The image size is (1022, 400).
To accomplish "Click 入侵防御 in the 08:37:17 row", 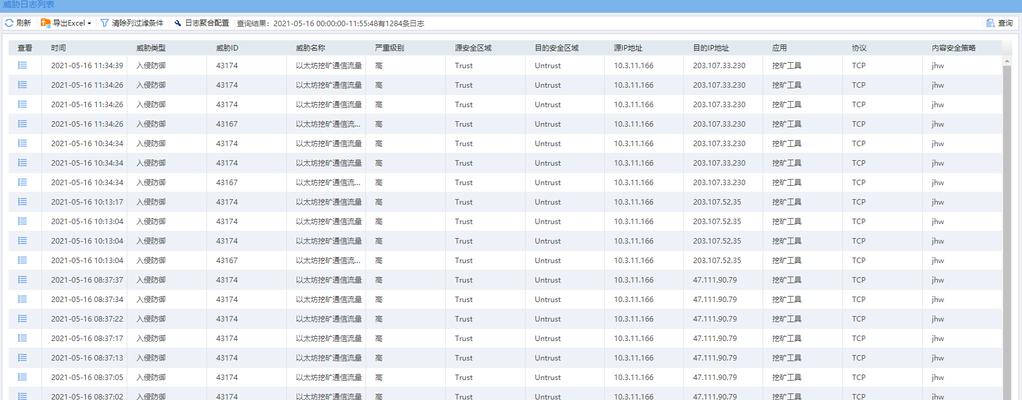I will pos(151,339).
